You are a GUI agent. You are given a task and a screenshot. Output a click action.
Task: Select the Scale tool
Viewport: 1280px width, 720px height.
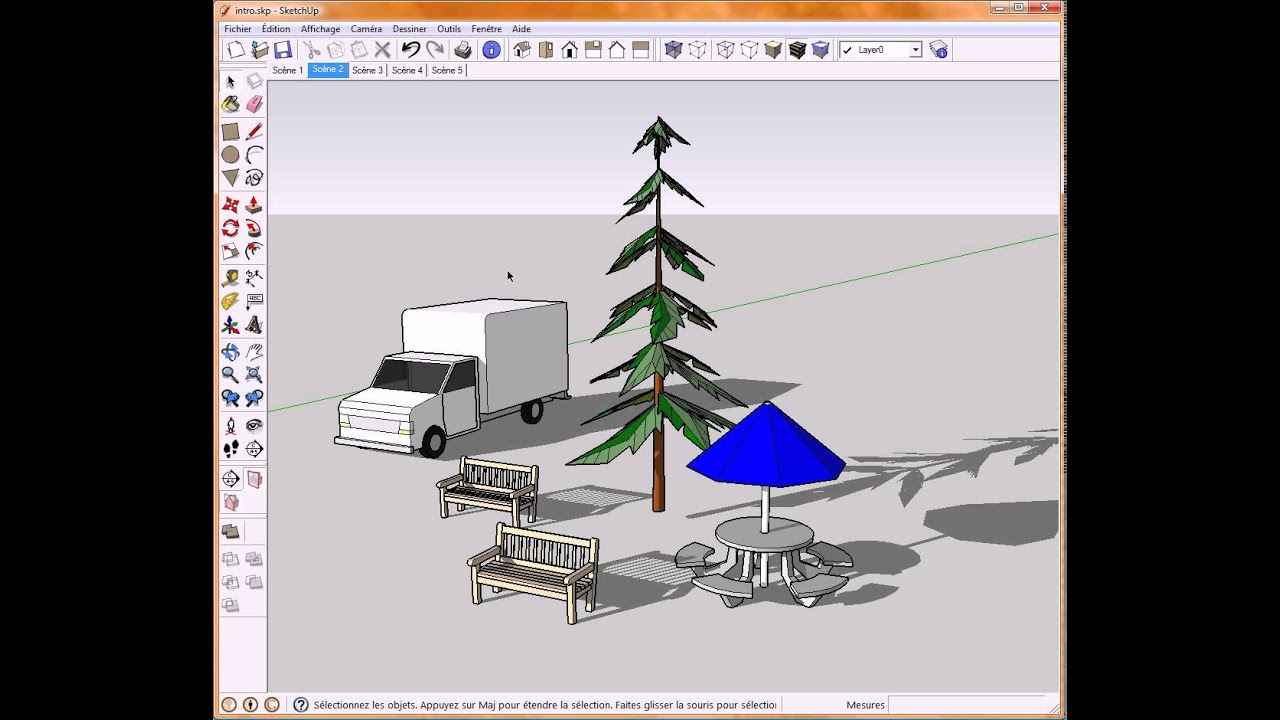[230, 251]
